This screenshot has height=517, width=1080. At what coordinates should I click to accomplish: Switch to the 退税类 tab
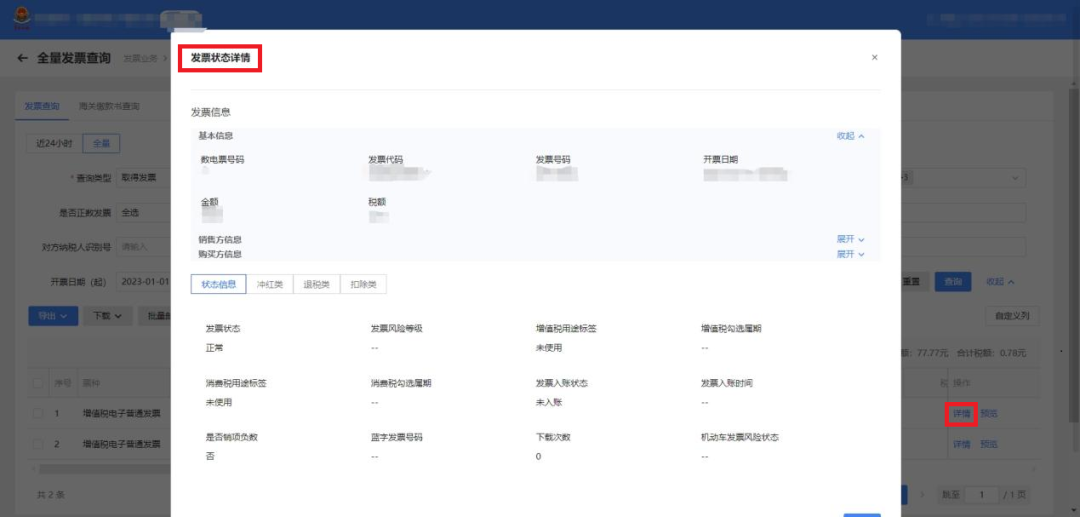[x=317, y=284]
